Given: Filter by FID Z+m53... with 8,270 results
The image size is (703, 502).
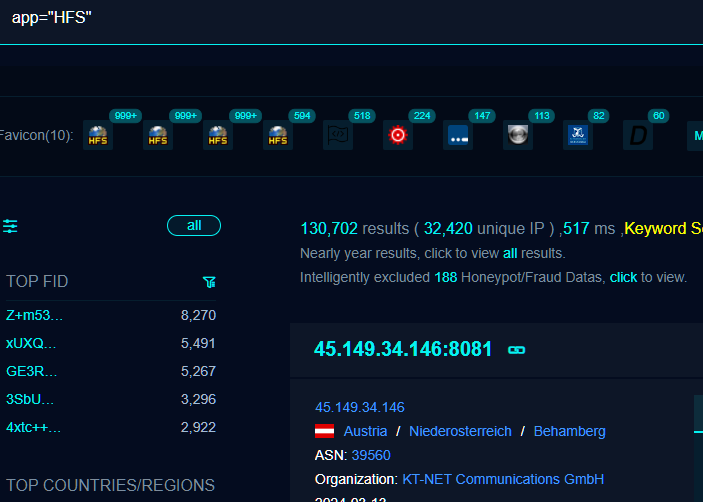Looking at the screenshot, I should coord(35,315).
